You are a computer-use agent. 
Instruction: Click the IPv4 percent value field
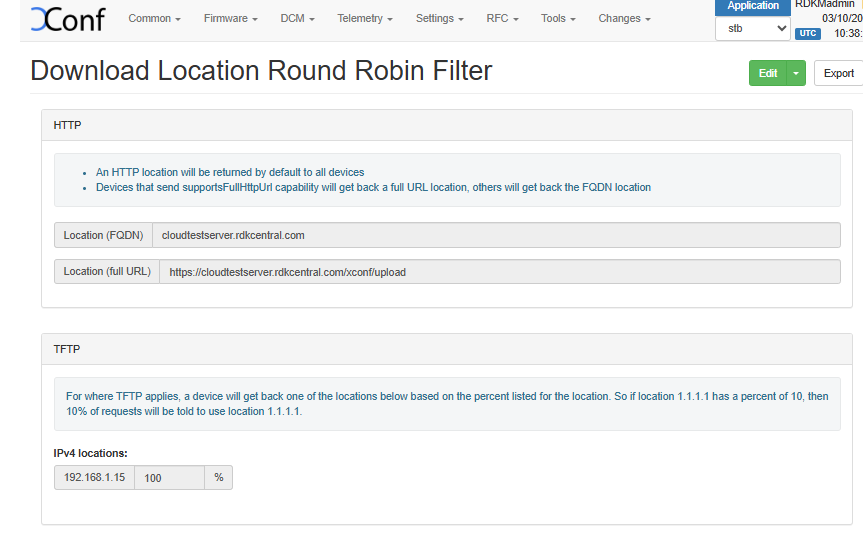coord(169,478)
